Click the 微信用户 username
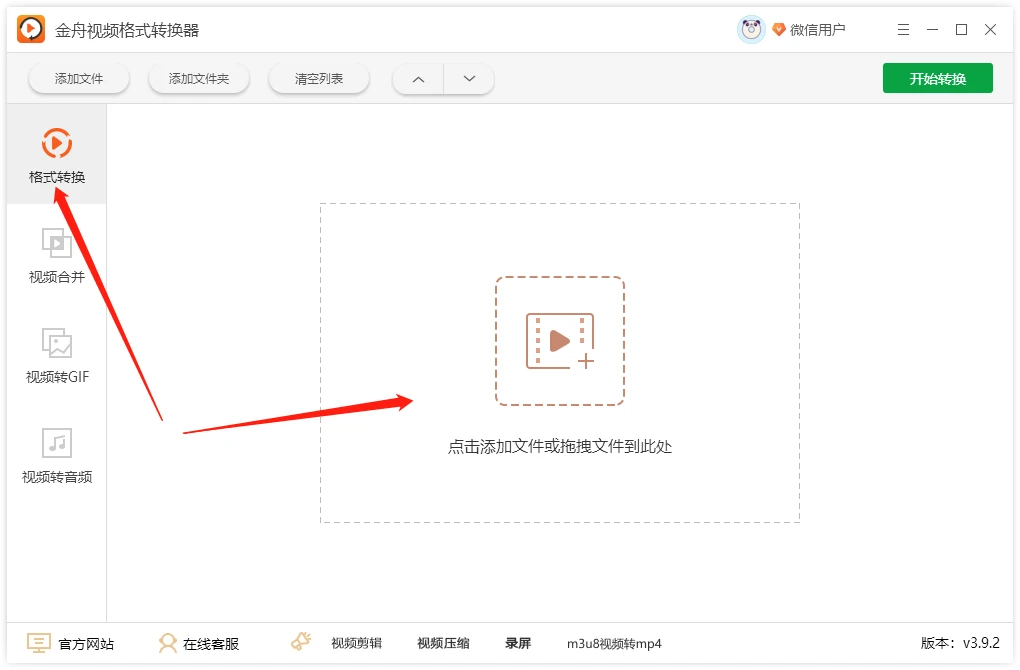 tap(818, 30)
